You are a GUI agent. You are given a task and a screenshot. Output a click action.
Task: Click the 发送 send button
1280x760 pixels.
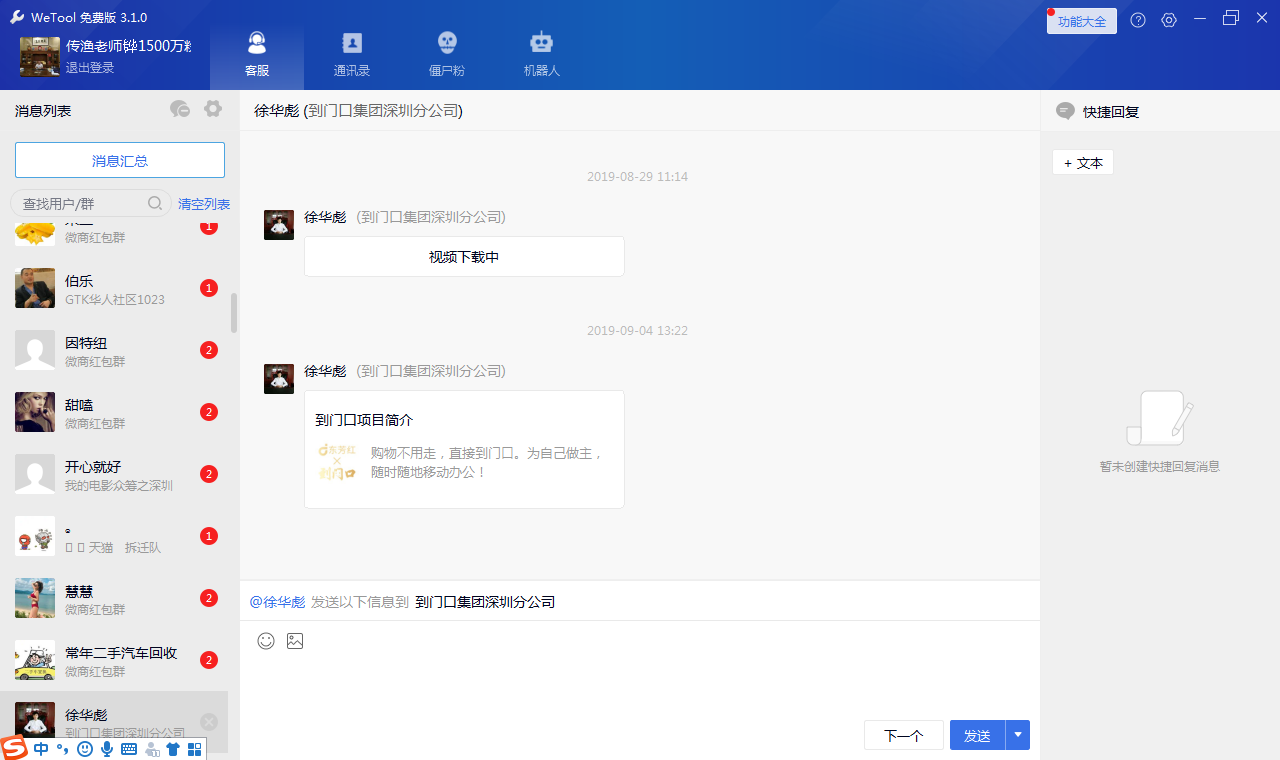click(977, 735)
